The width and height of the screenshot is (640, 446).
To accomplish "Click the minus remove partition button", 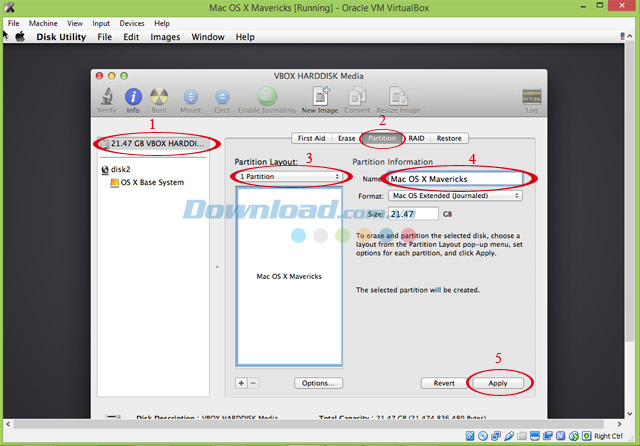I will pyautogui.click(x=253, y=383).
